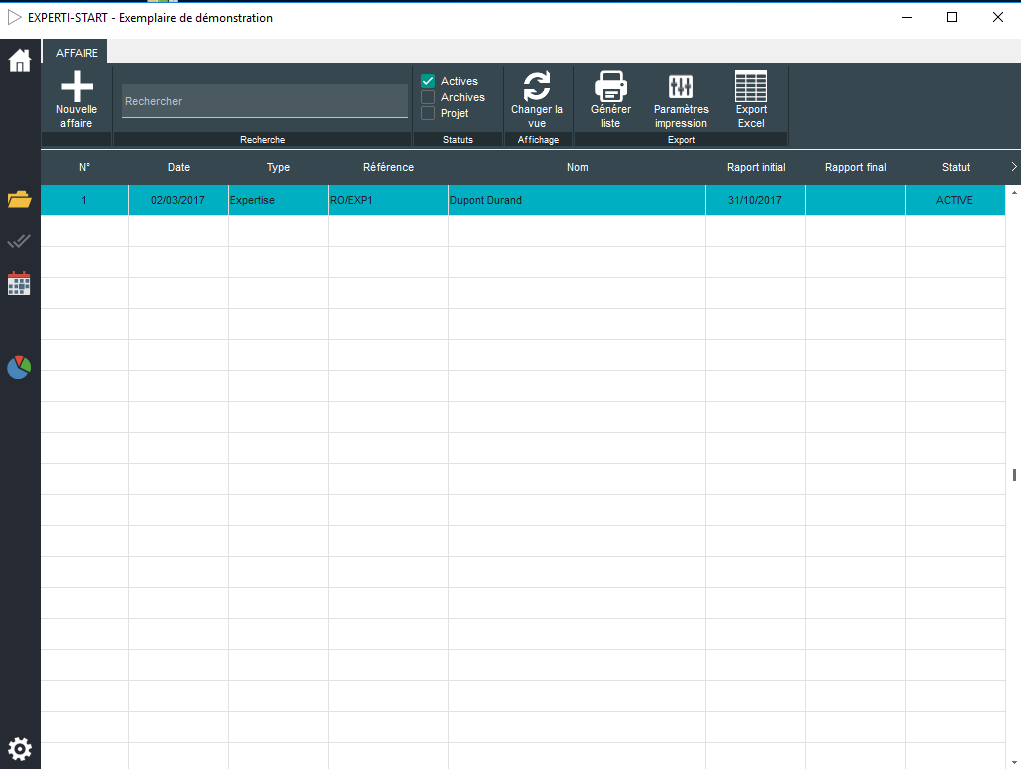Image resolution: width=1021 pixels, height=769 pixels.
Task: Select the Dupont Durand name cell
Action: [x=577, y=200]
